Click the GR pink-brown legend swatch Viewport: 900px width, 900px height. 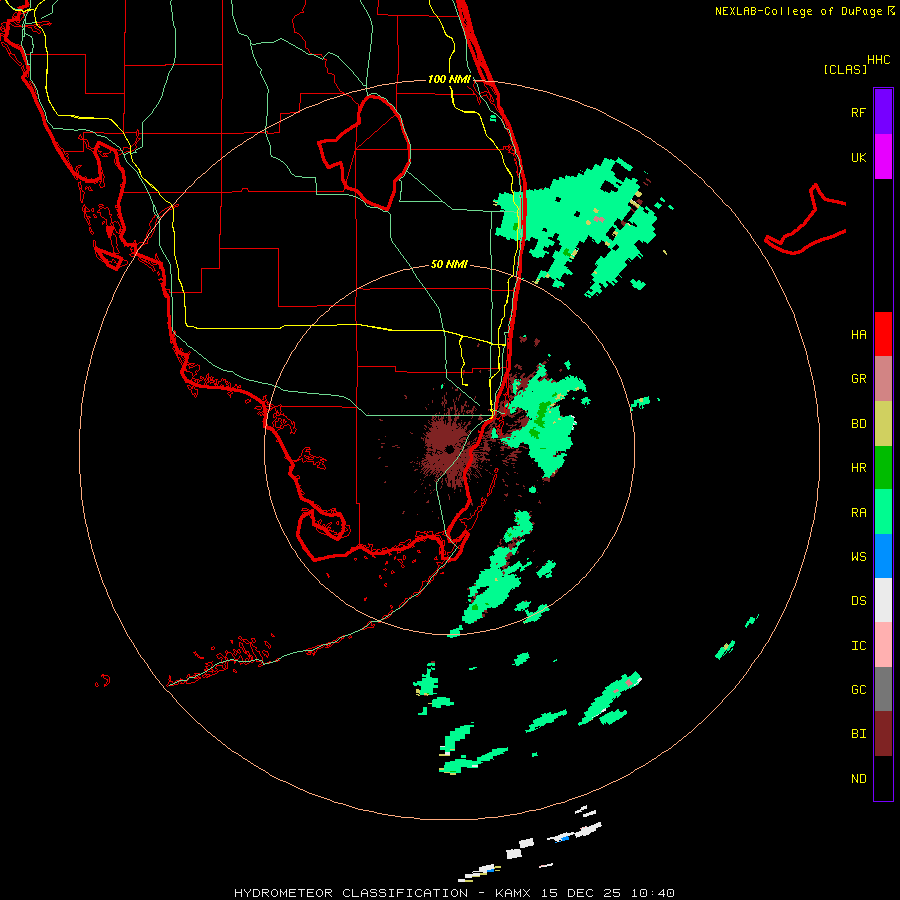tap(883, 379)
